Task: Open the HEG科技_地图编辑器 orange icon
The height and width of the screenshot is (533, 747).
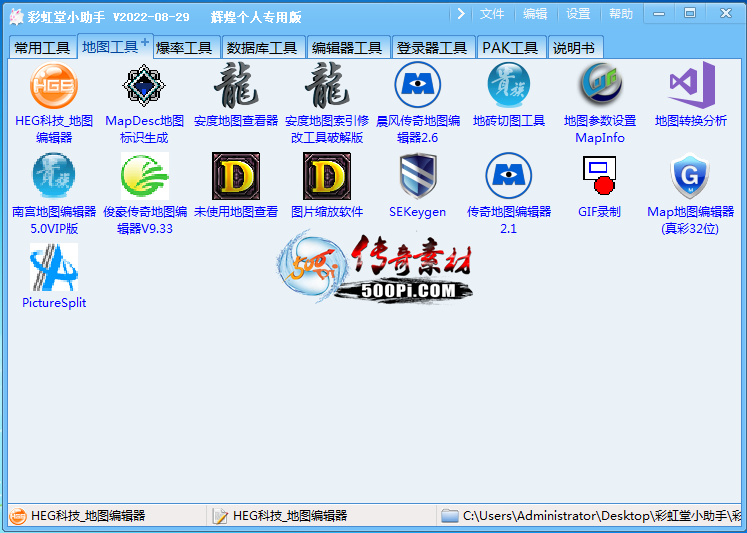Action: [54, 86]
